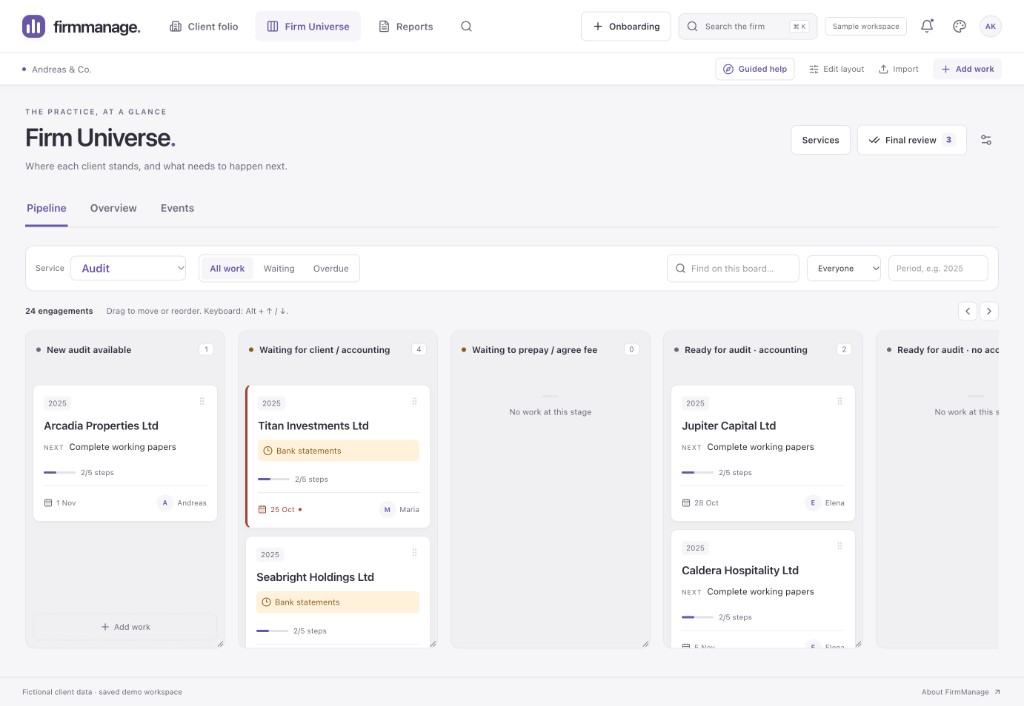Click the Maria assignee avatar on Titan card
The image size is (1024, 706).
pyautogui.click(x=387, y=509)
